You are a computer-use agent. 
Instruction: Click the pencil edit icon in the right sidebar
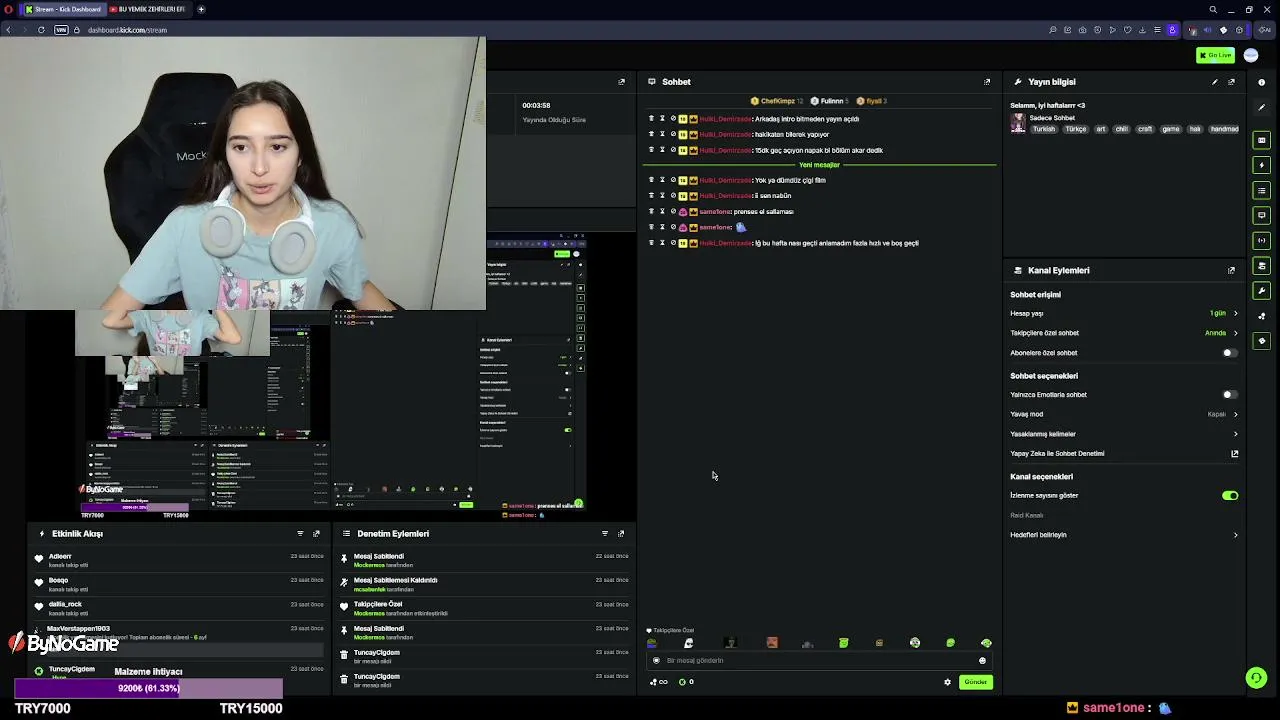(x=1262, y=106)
